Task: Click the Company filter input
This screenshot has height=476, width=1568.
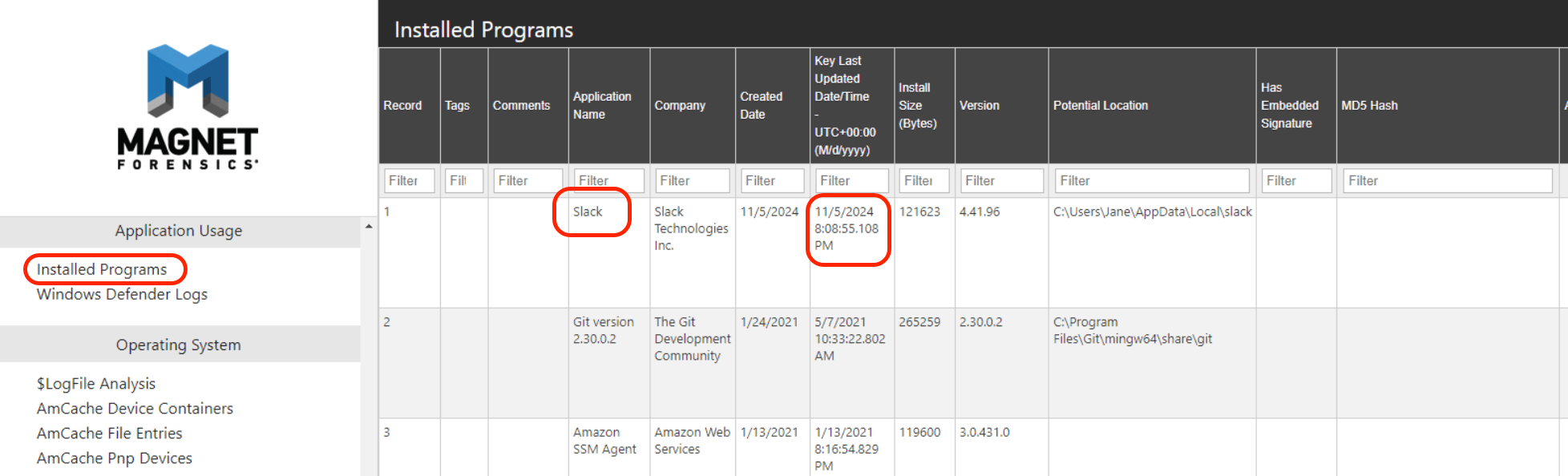Action: pos(692,181)
